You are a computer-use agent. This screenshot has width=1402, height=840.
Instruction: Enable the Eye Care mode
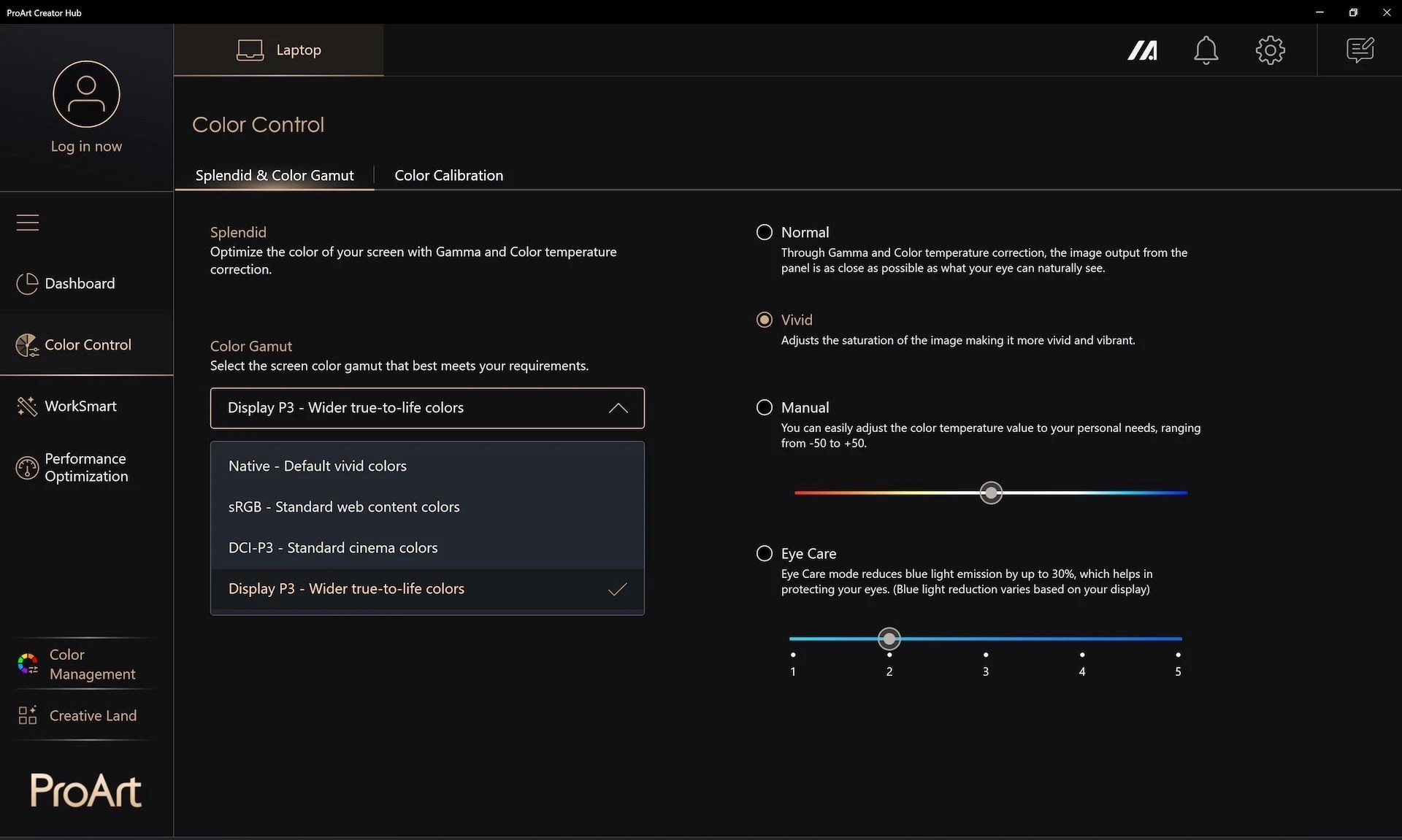(765, 554)
